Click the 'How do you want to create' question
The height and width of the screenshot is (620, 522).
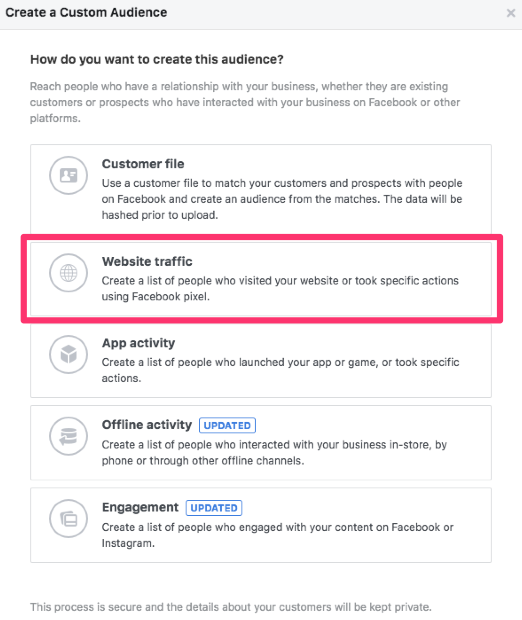pos(157,59)
